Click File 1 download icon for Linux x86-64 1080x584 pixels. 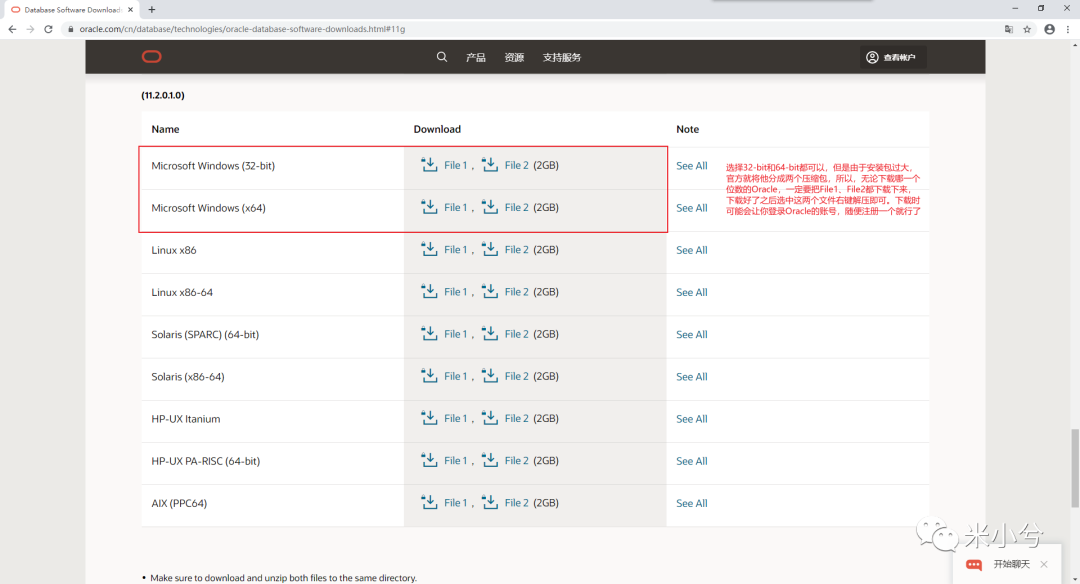429,291
